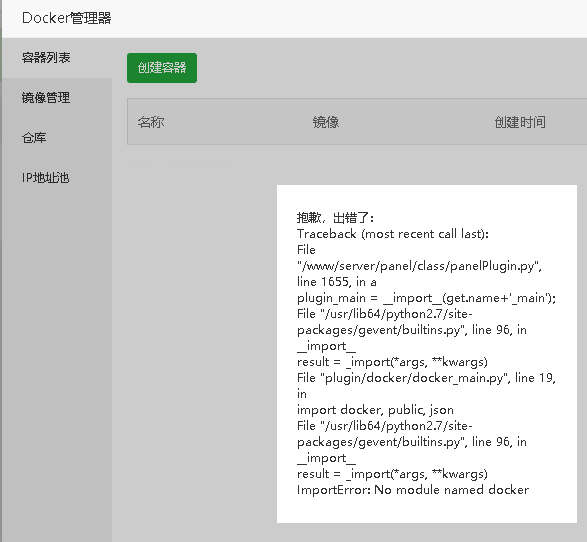
Task: Click the plugin_main = __import__ line
Action: pyautogui.click(x=426, y=298)
